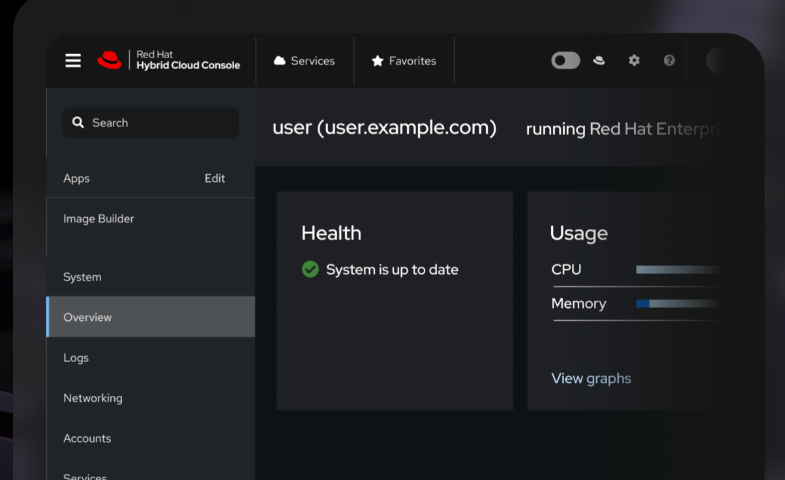Open Accounts from the sidebar
Screen dimensions: 785x480
point(87,438)
